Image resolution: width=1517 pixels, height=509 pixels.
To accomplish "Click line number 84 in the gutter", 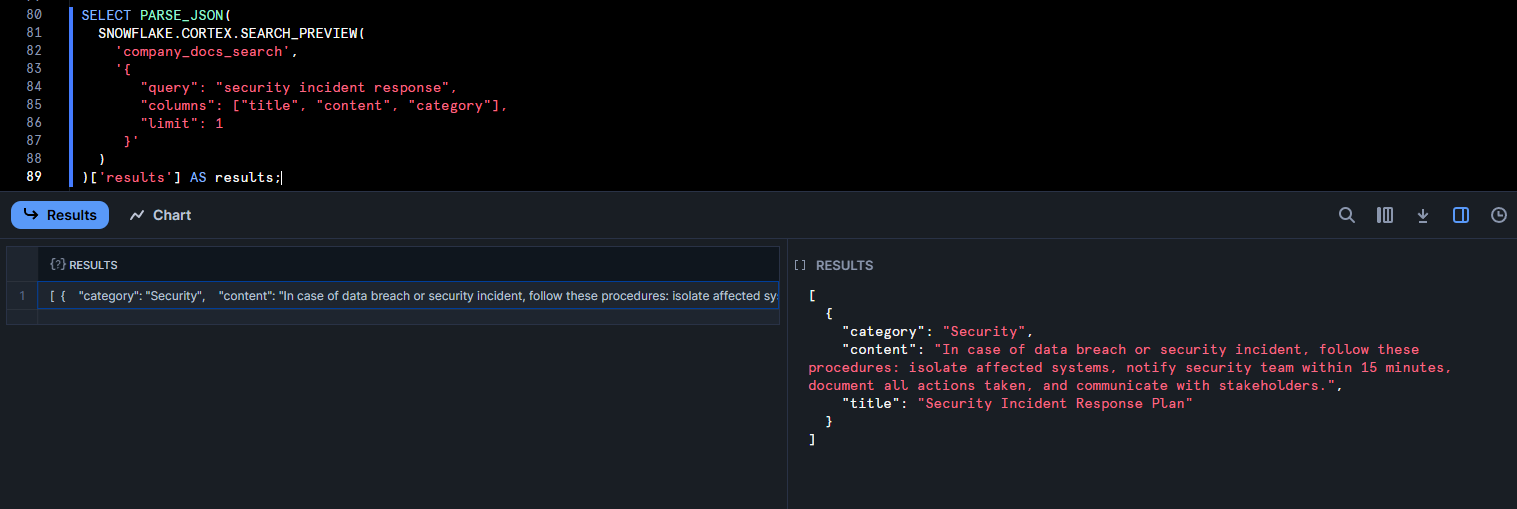I will pyautogui.click(x=34, y=87).
